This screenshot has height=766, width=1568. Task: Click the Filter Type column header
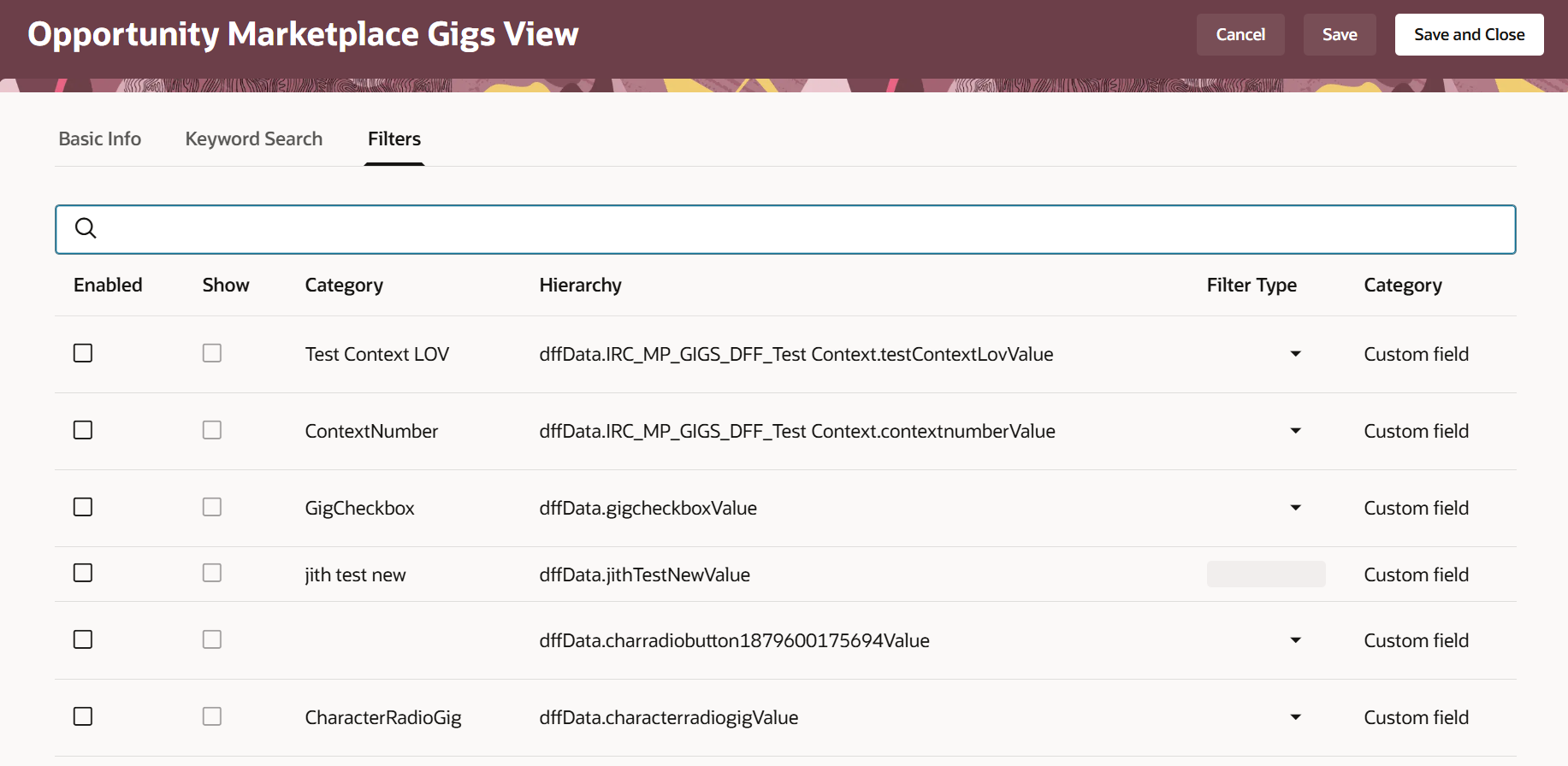pyautogui.click(x=1251, y=285)
